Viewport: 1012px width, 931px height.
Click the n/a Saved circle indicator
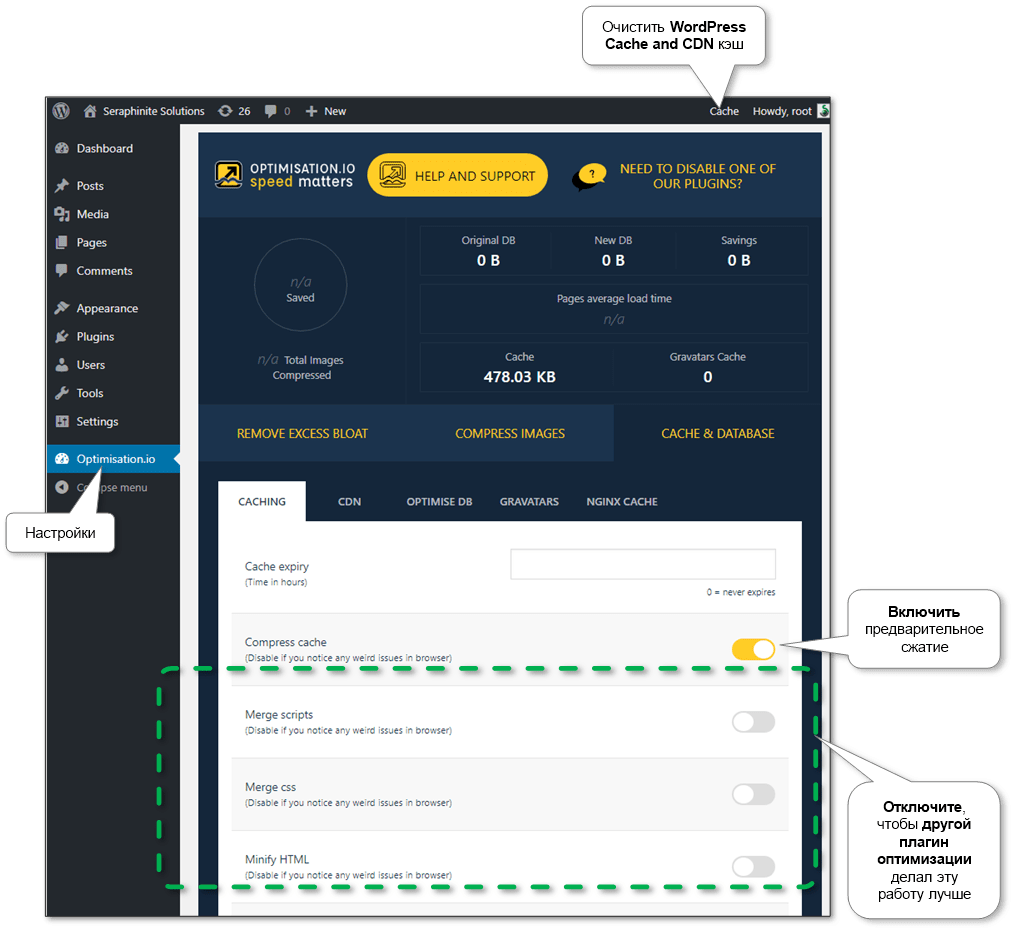pyautogui.click(x=301, y=285)
